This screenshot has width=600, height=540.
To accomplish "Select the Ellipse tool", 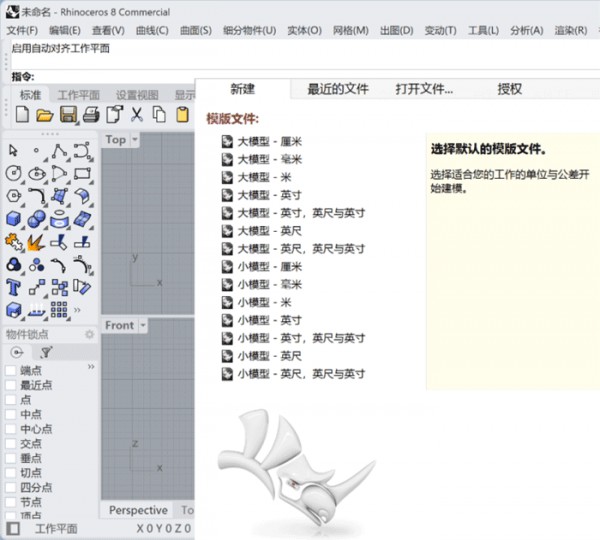I will pos(37,173).
